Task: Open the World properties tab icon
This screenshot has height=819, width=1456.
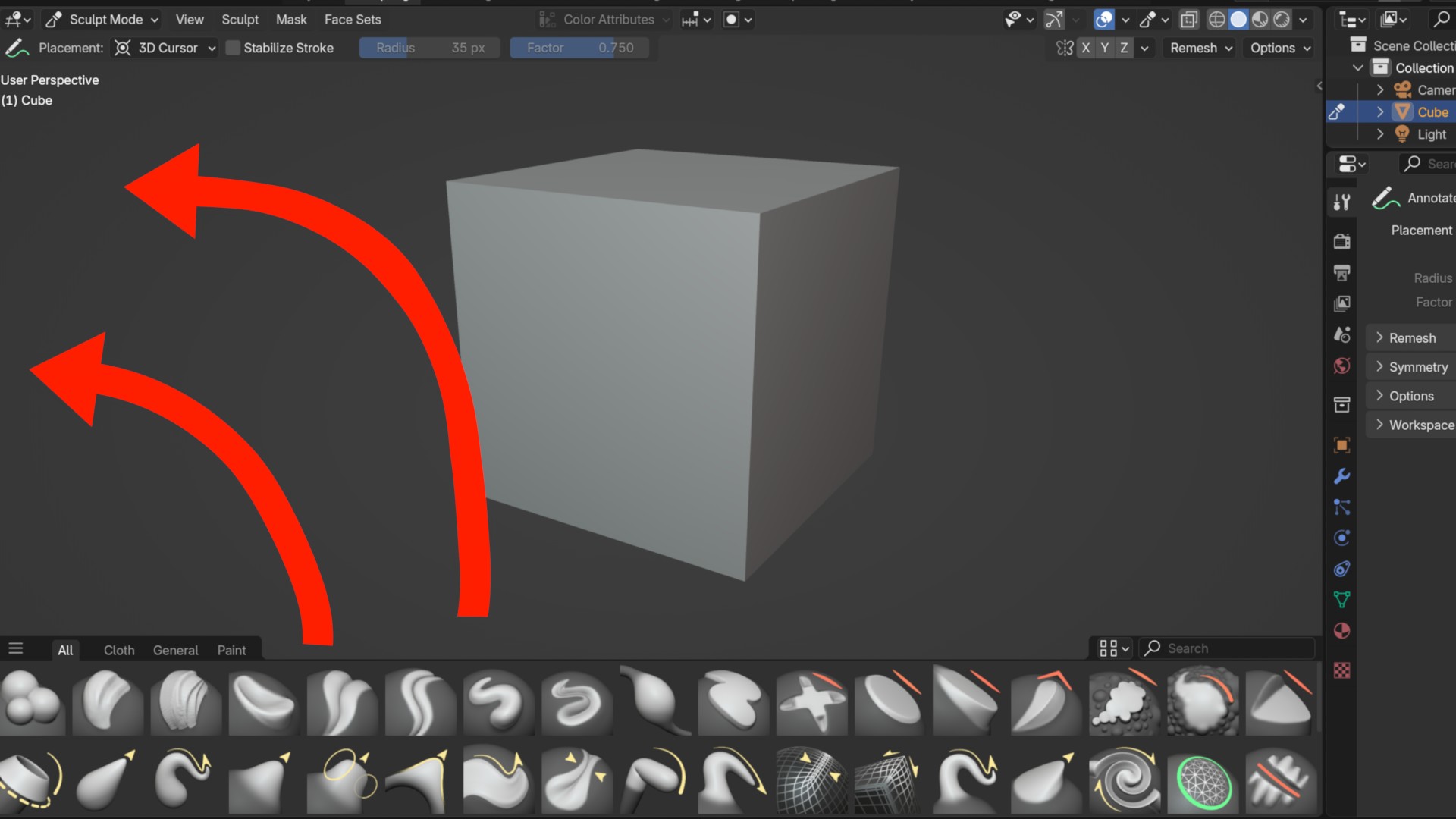Action: (1341, 366)
